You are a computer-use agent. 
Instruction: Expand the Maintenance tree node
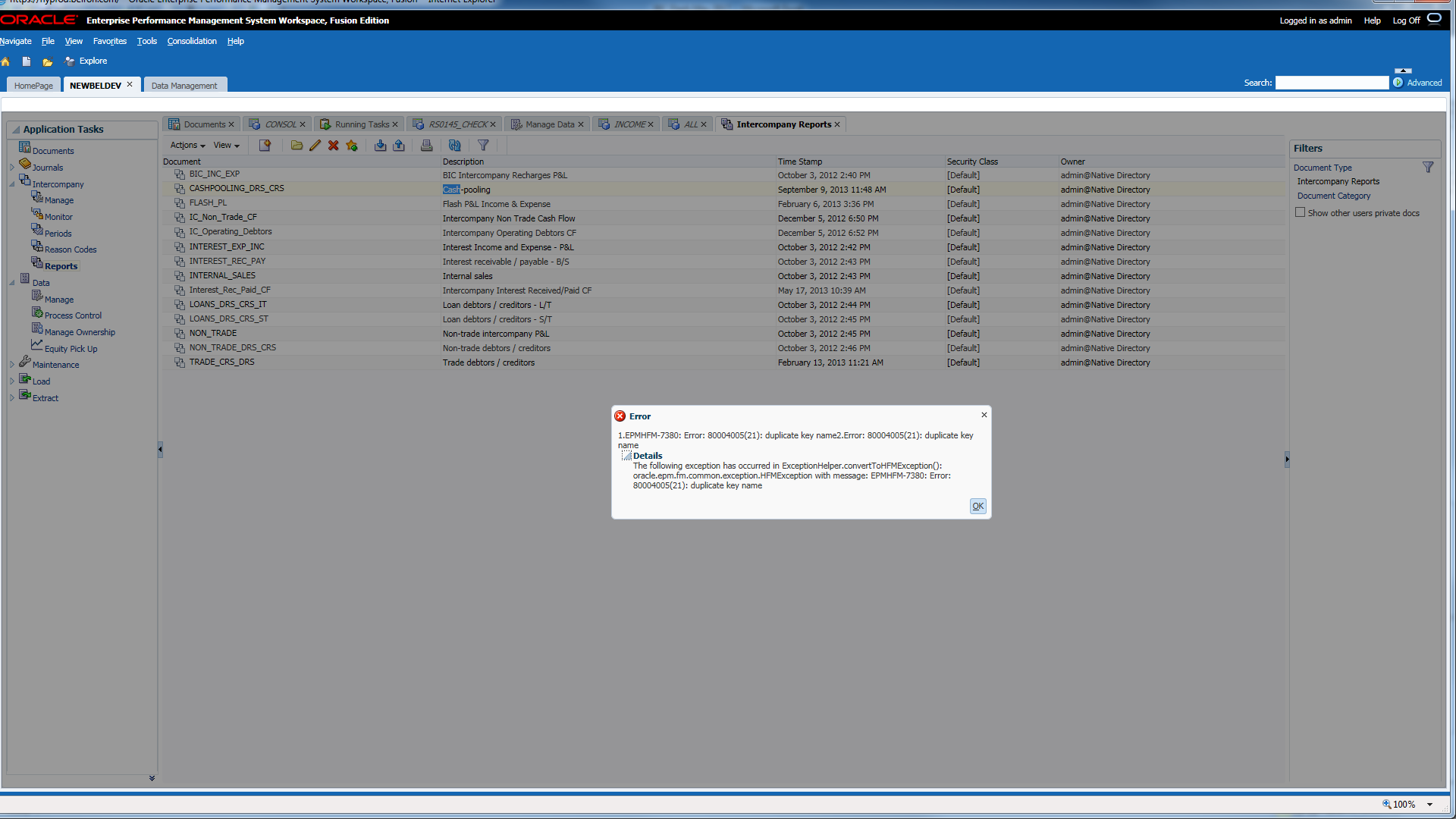(x=12, y=365)
